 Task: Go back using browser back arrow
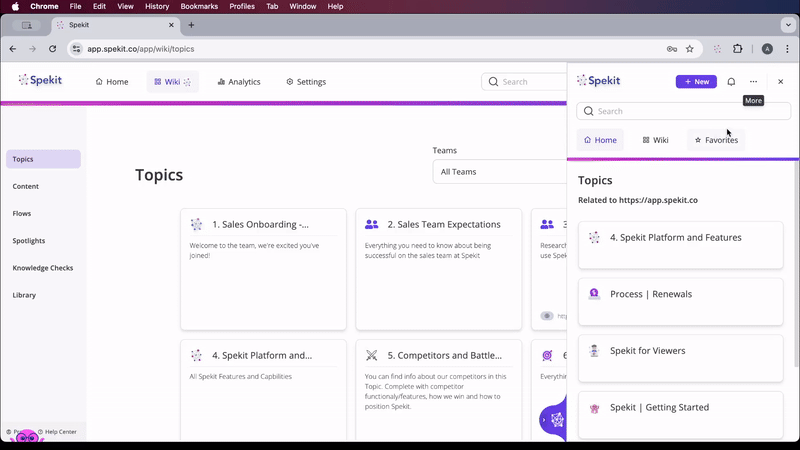(13, 49)
